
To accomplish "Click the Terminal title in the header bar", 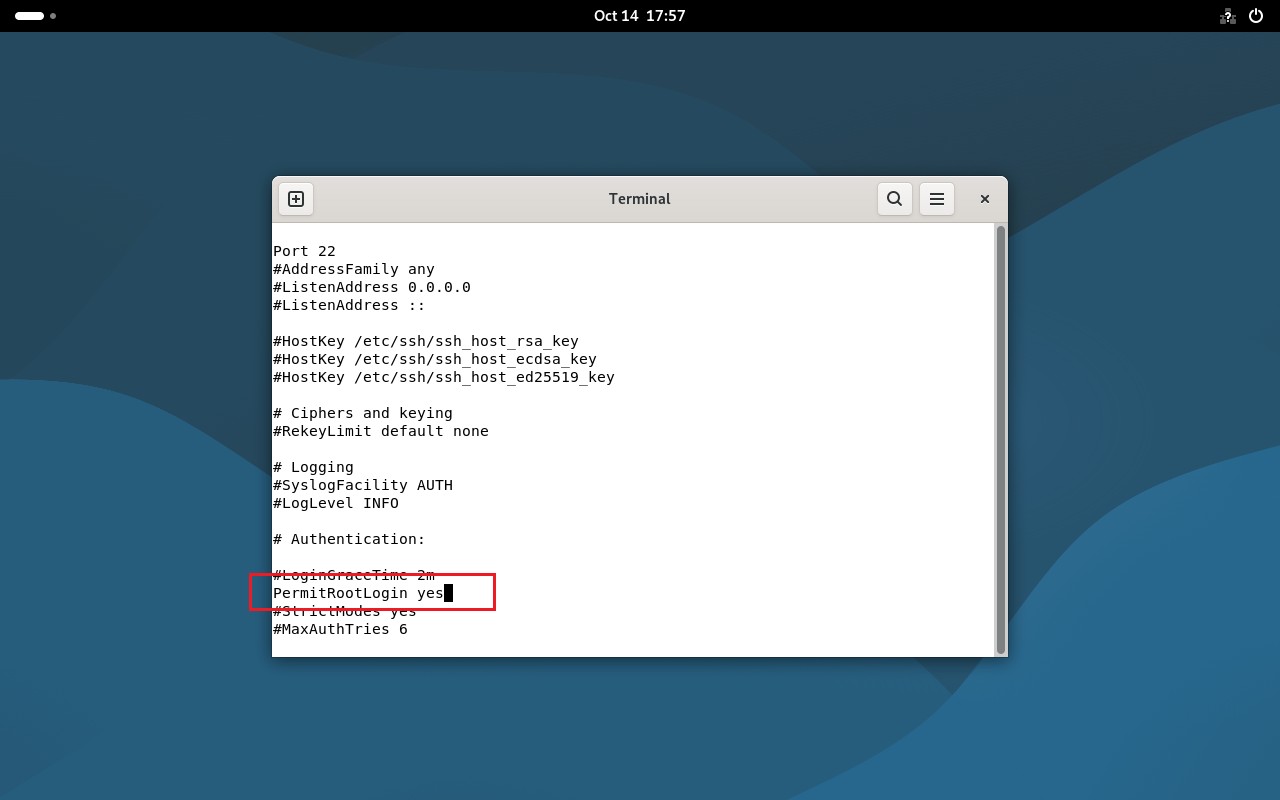I will (x=639, y=198).
